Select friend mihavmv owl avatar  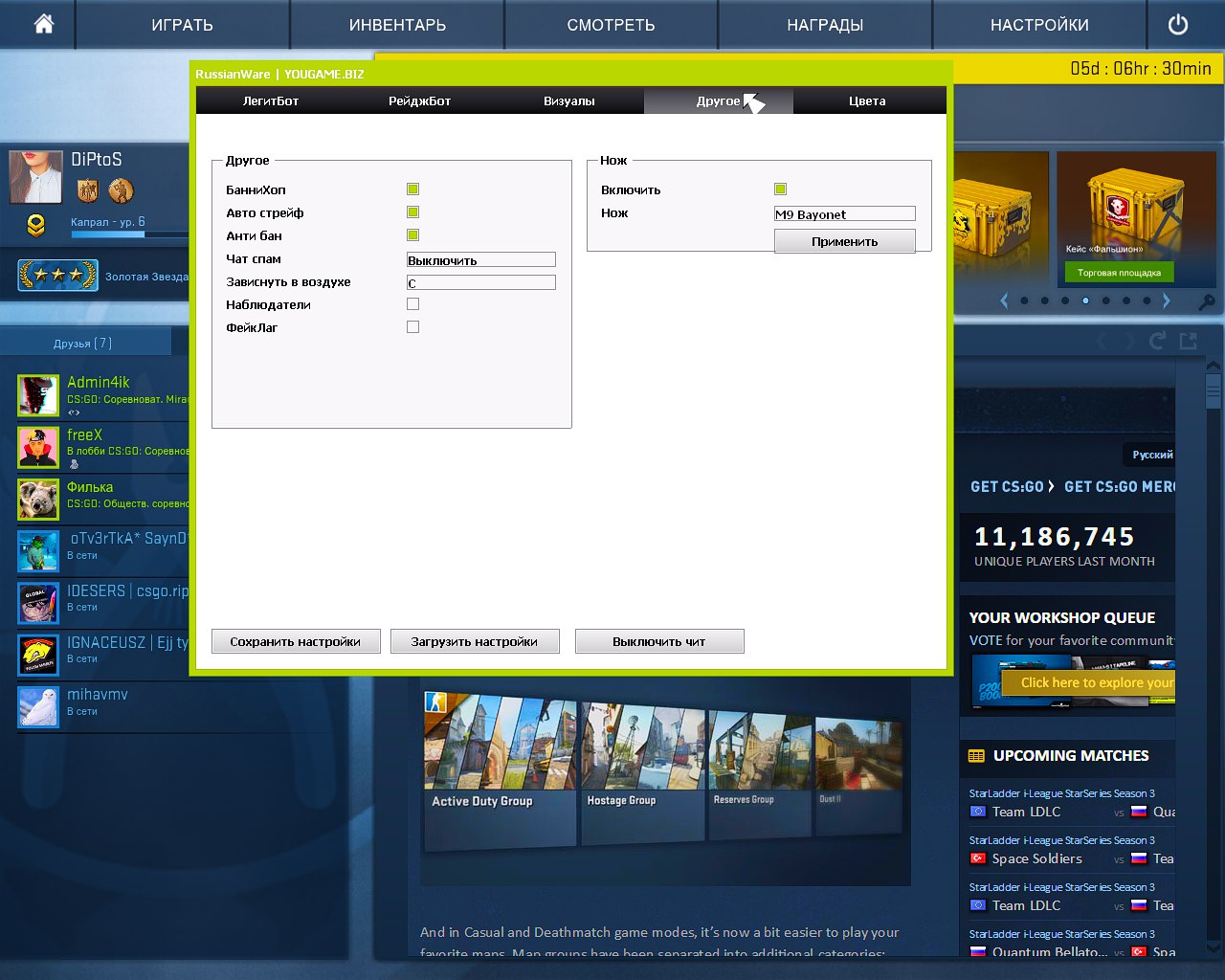38,706
